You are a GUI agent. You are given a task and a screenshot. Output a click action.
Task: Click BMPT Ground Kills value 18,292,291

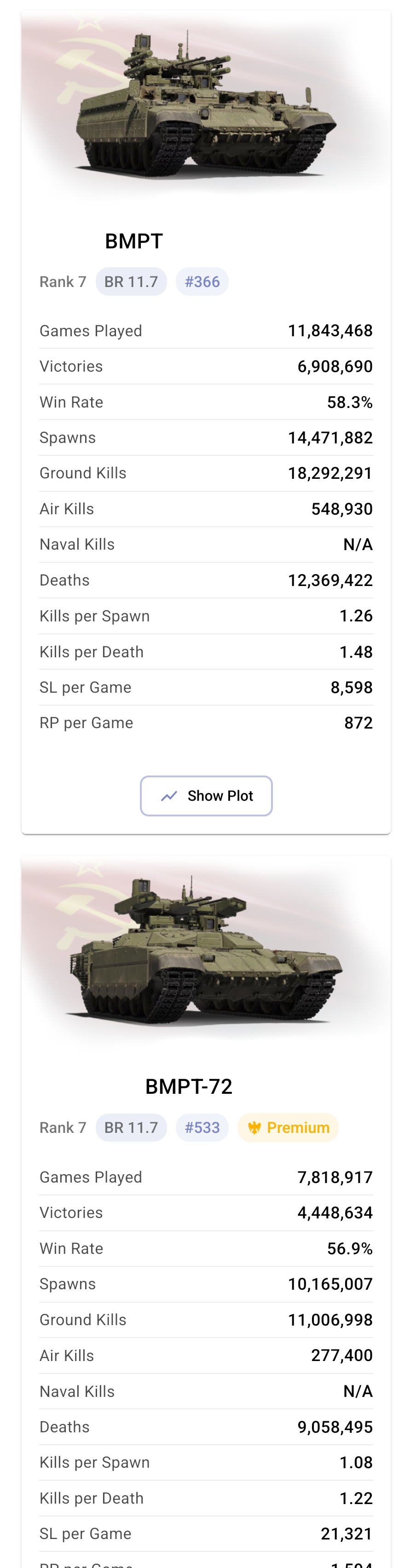(330, 474)
